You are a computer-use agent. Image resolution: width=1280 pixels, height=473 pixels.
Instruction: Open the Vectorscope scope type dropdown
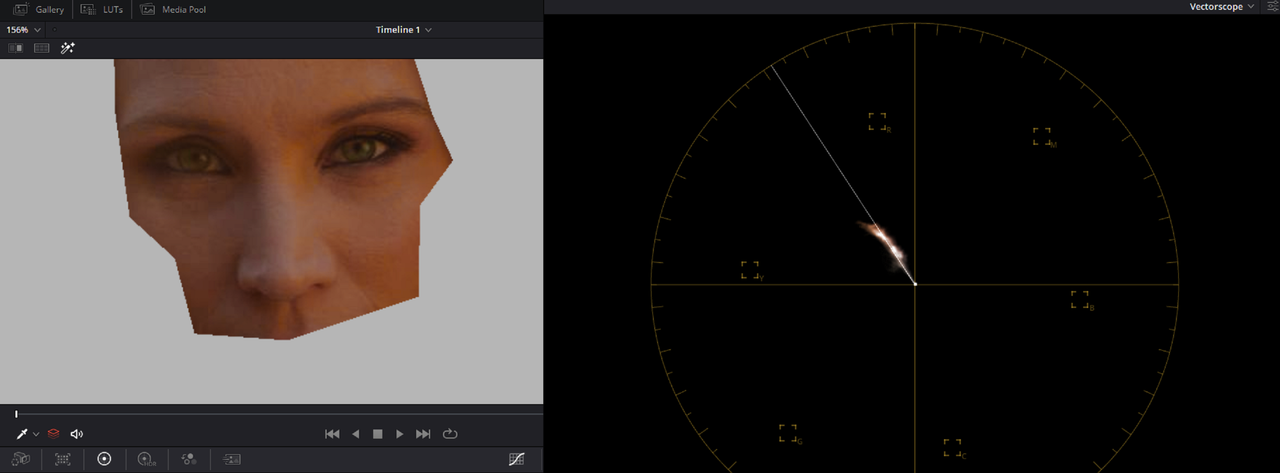tap(1222, 6)
